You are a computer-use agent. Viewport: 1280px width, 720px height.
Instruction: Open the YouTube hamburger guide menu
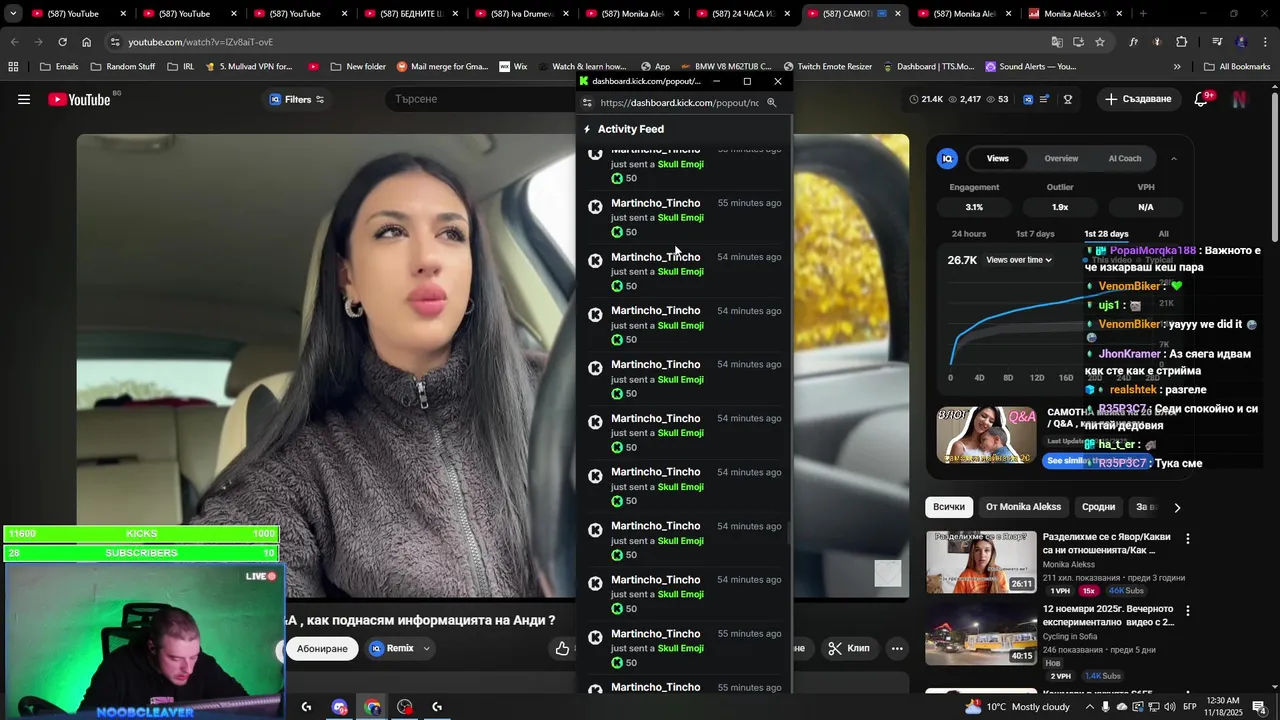coord(24,99)
